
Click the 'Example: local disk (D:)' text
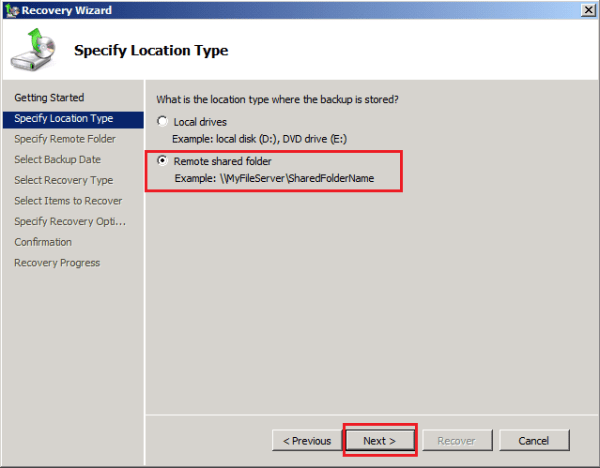pyautogui.click(x=259, y=139)
